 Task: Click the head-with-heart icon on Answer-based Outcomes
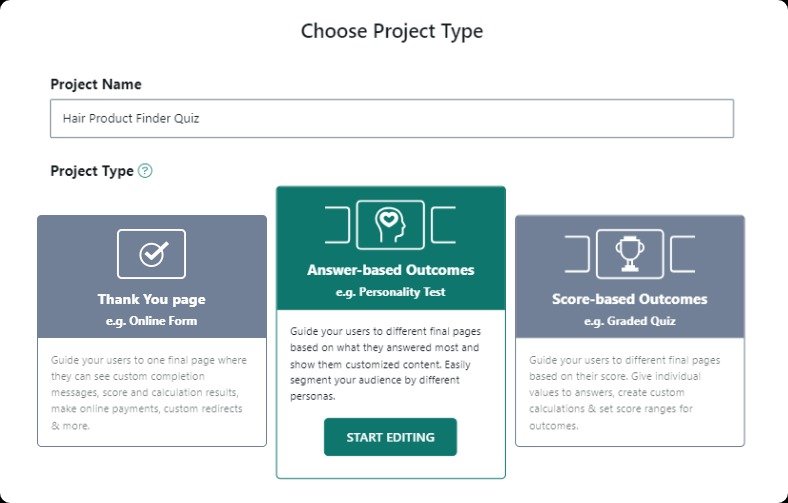[x=390, y=225]
